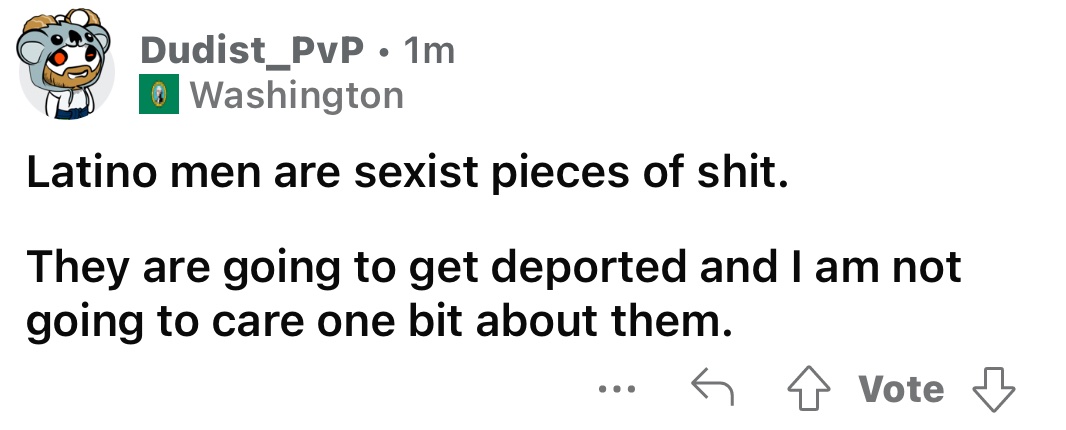
Task: Click the second paragraph of the comment
Action: (x=494, y=295)
